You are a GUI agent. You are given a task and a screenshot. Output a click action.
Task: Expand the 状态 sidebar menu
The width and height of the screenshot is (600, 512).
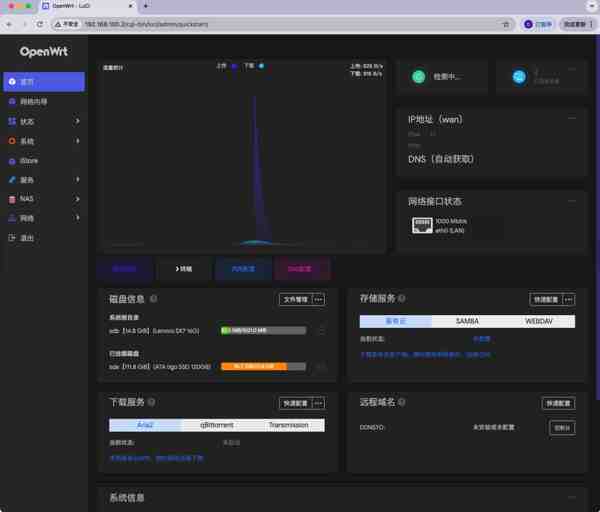[x=77, y=121]
